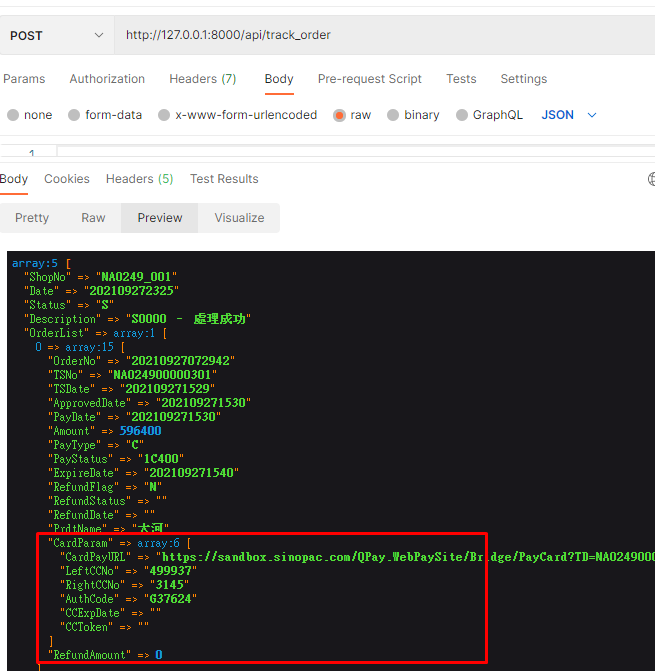
Task: Click the ApprovedDate value 202109271530
Action: [x=203, y=403]
